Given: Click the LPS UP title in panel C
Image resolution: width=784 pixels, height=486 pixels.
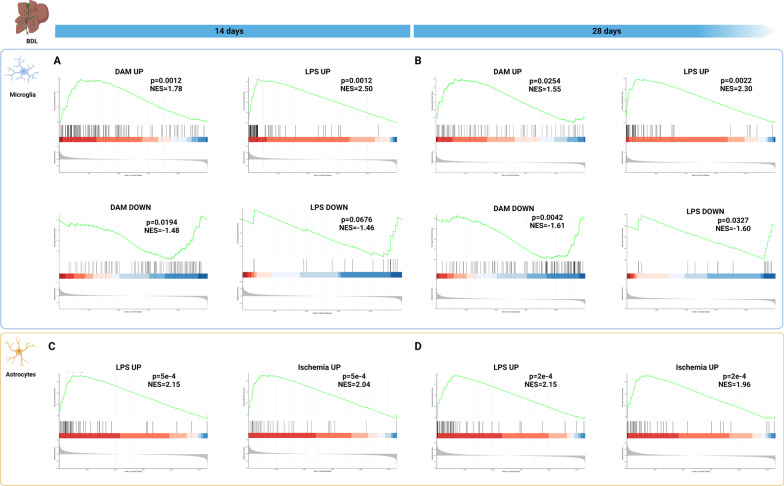Looking at the screenshot, I should (x=128, y=367).
